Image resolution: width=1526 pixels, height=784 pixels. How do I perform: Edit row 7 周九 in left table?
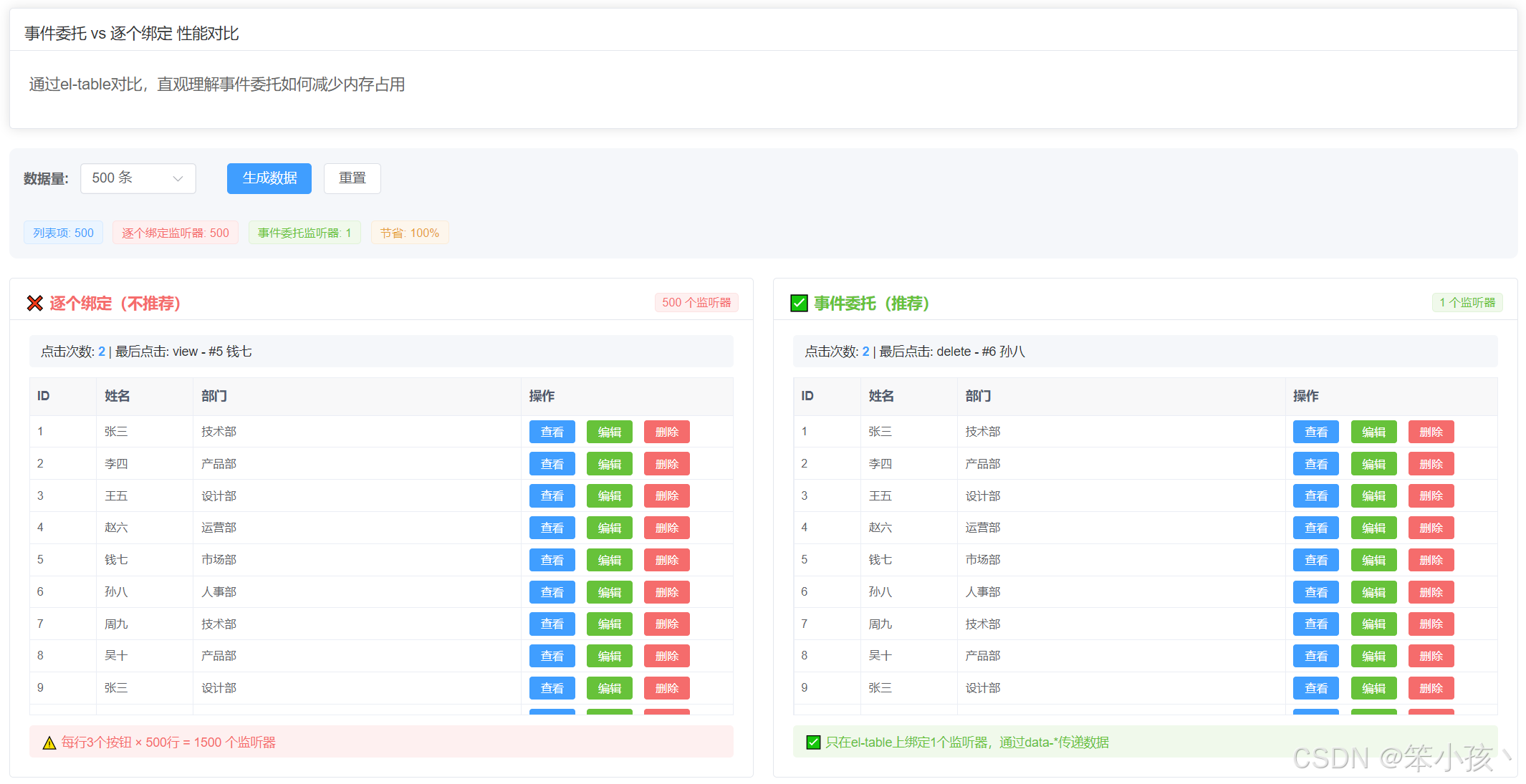pos(610,624)
